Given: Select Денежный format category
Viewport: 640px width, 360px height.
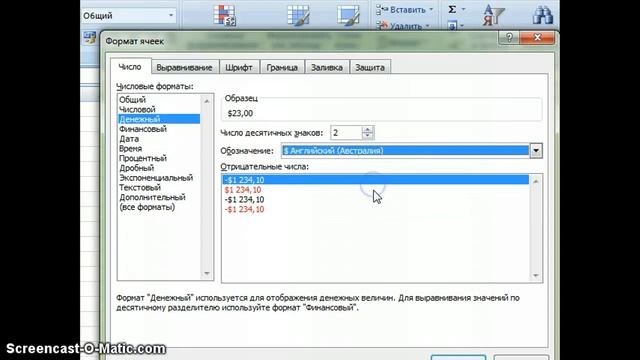Looking at the screenshot, I should click(159, 119).
